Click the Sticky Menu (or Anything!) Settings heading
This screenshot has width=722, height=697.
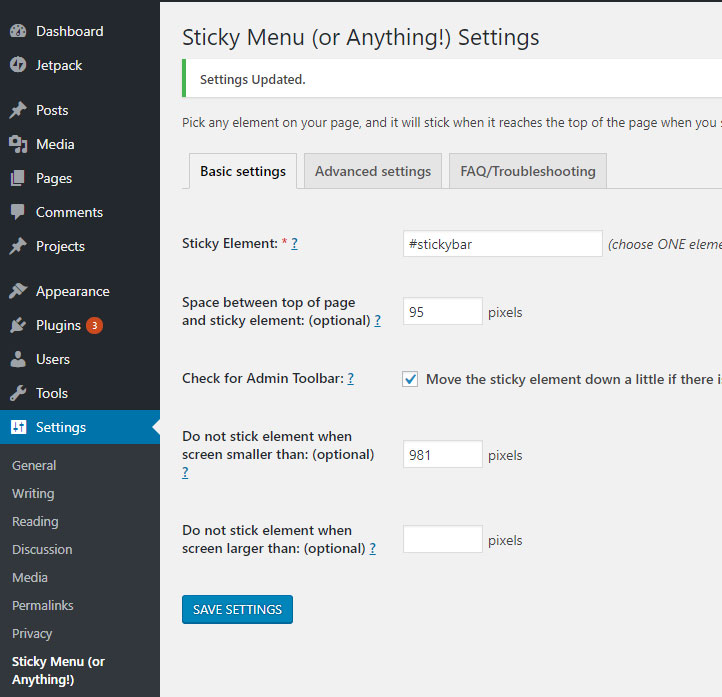coord(361,37)
